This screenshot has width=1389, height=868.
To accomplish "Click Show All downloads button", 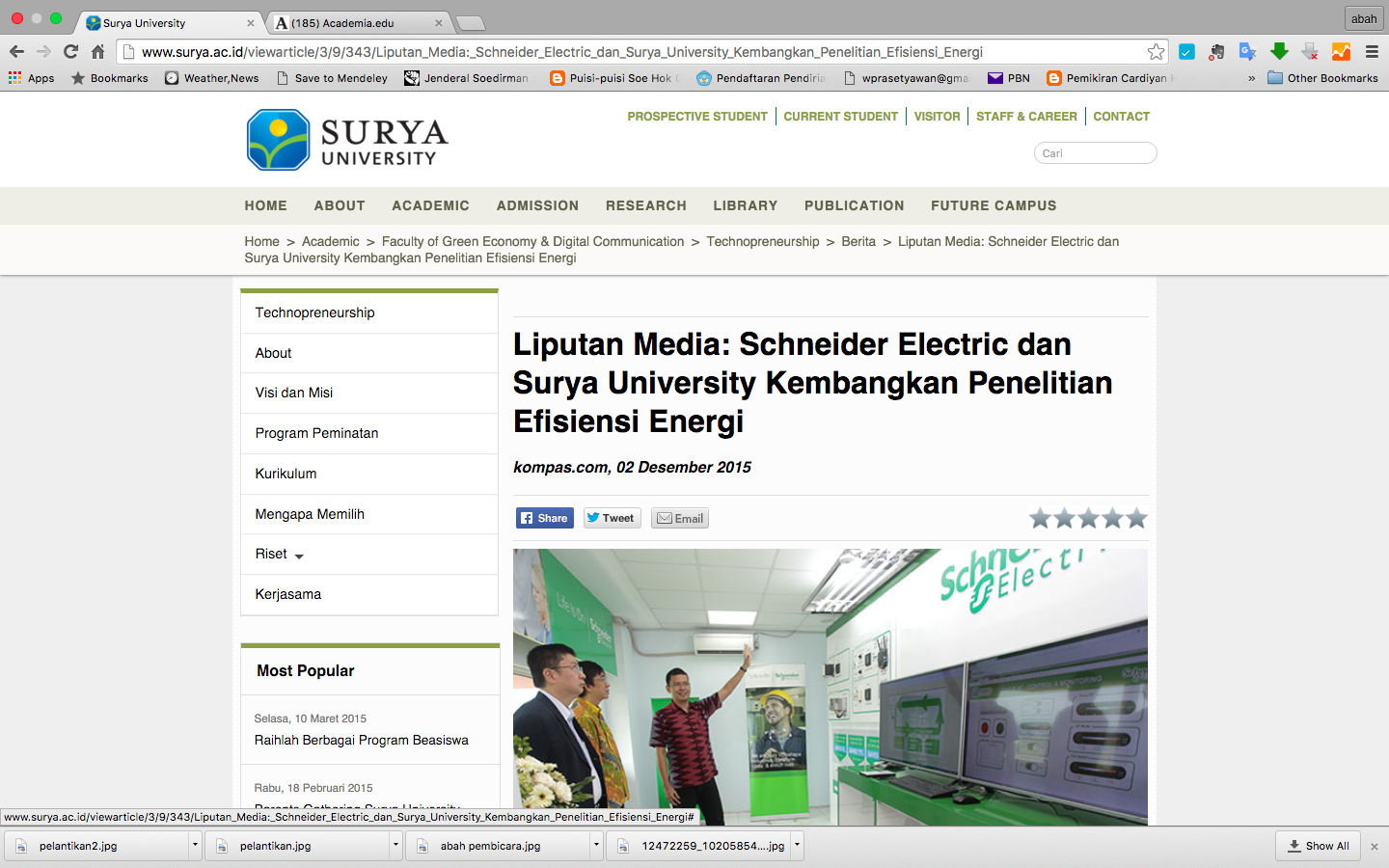I will coord(1318,846).
